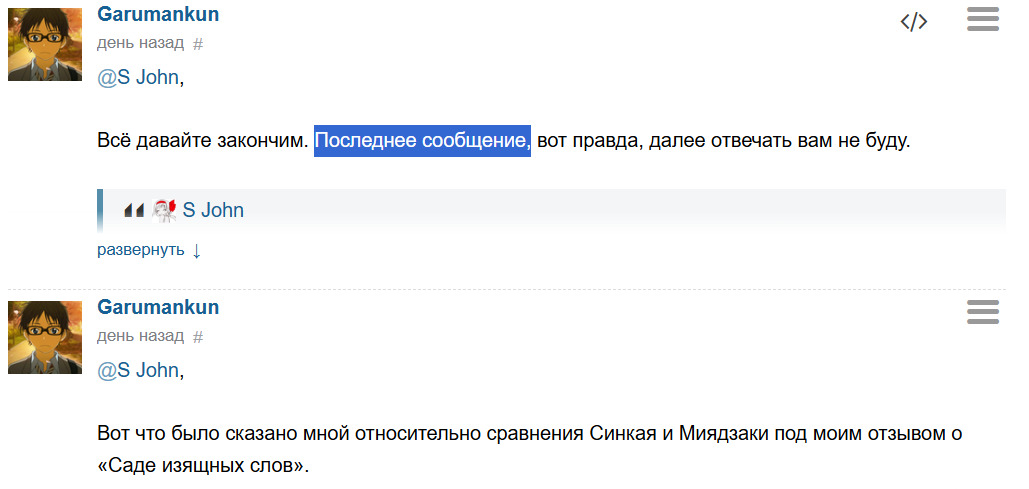1029x489 pixels.
Task: Open Garumankun's profile from the first comment's username
Action: pyautogui.click(x=158, y=14)
